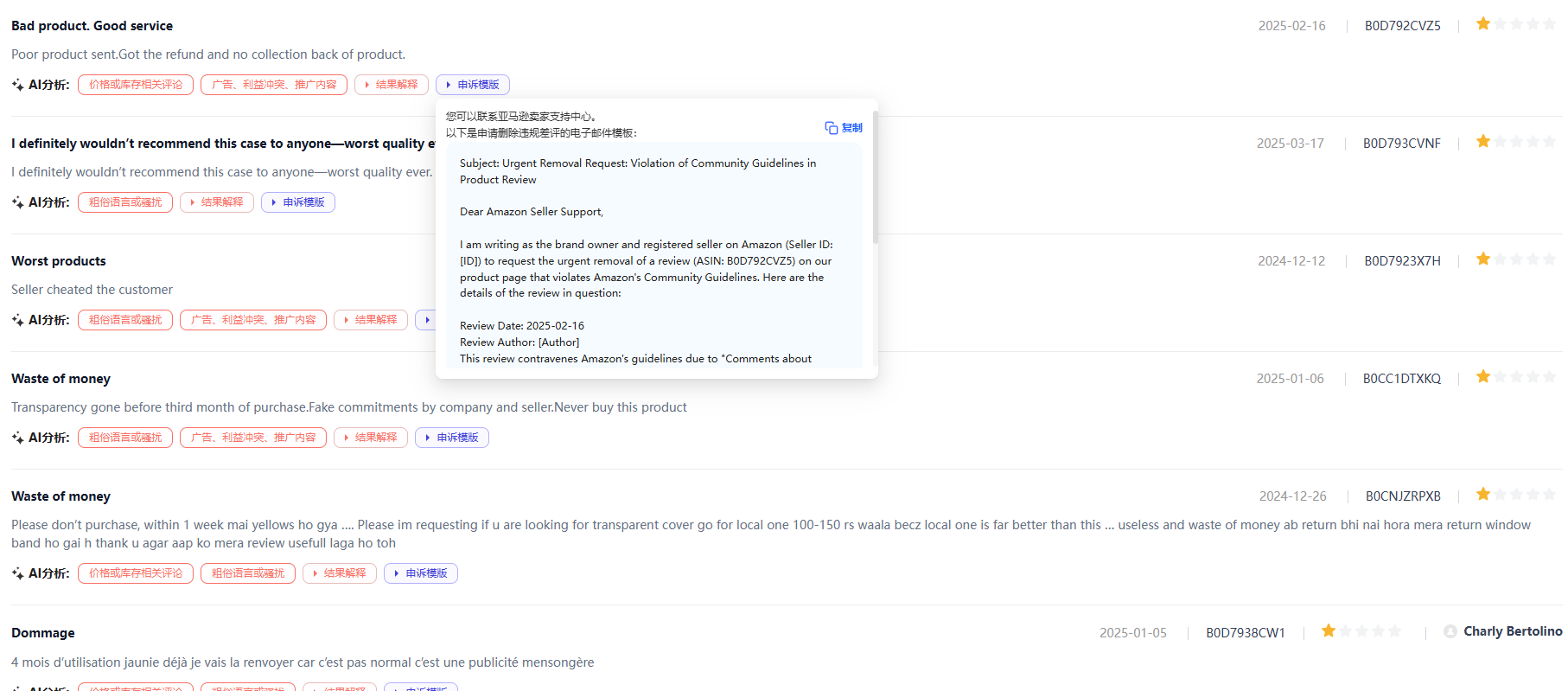
Task: Expand 申诉模版 under the worst quality case review
Action: 298,202
